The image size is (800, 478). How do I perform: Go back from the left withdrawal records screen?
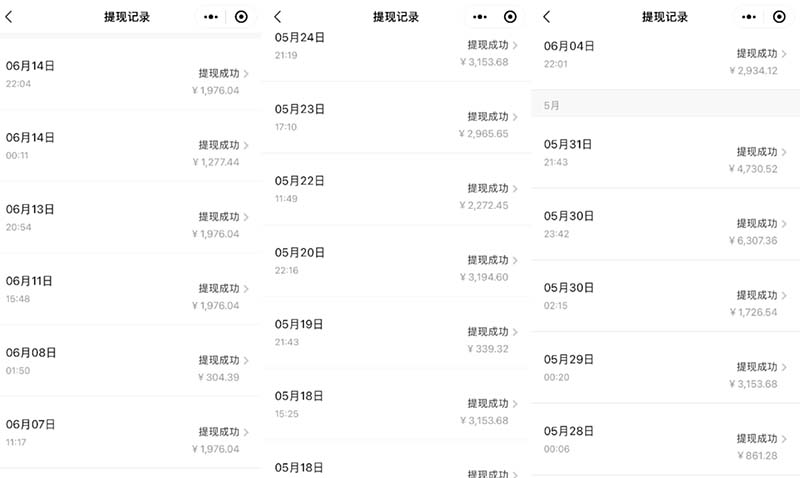[10, 17]
